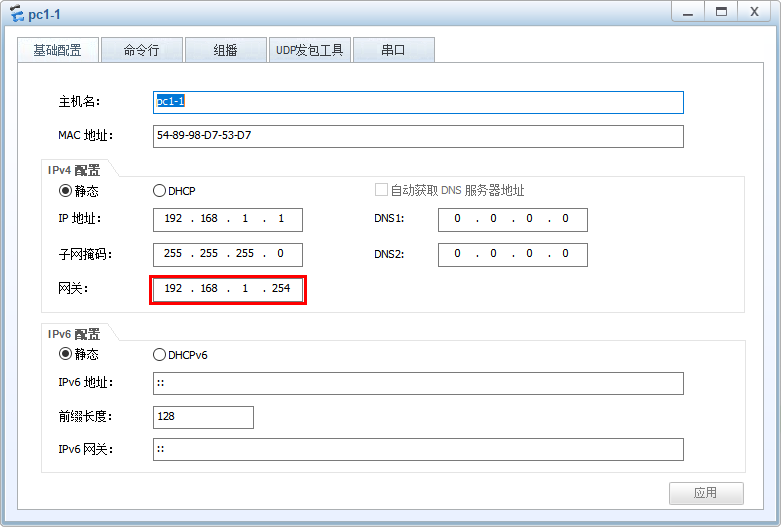Click the 子网掩码 label

pyautogui.click(x=85, y=255)
